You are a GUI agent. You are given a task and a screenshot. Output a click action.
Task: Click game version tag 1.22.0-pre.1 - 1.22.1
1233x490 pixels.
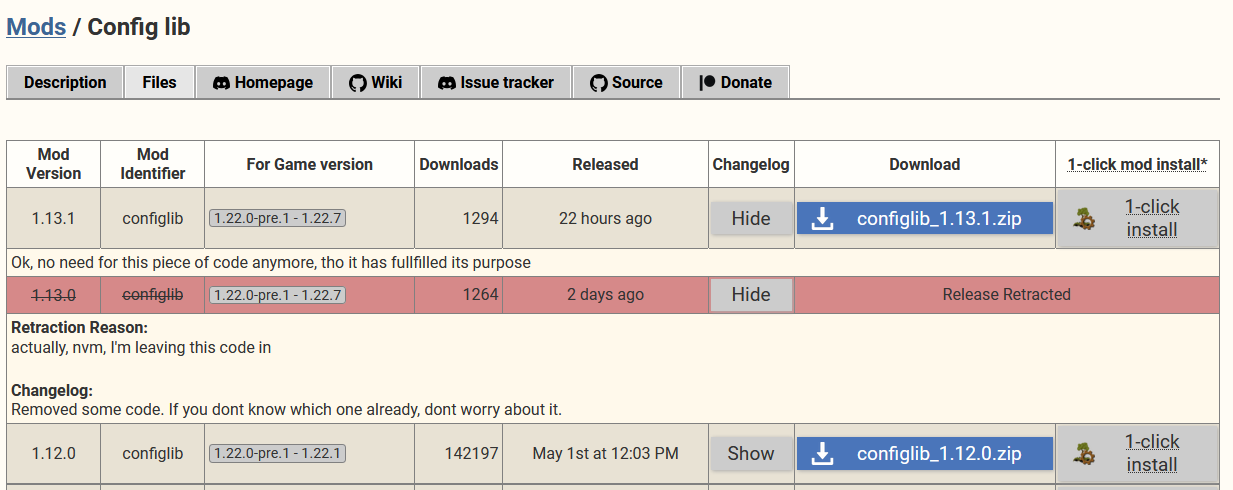(277, 454)
